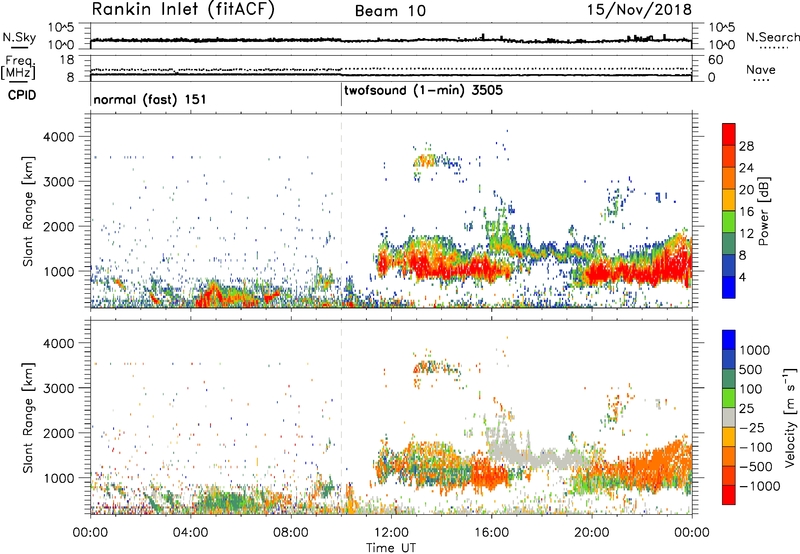The image size is (800, 554).
Task: Click the 'Nave' legend label
Action: point(761,69)
